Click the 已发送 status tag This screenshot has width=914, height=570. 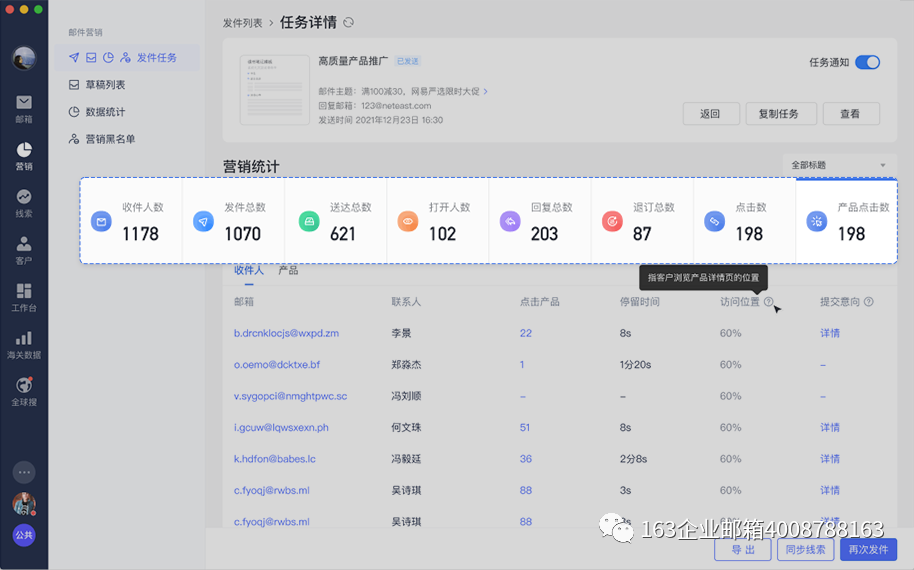pyautogui.click(x=407, y=61)
